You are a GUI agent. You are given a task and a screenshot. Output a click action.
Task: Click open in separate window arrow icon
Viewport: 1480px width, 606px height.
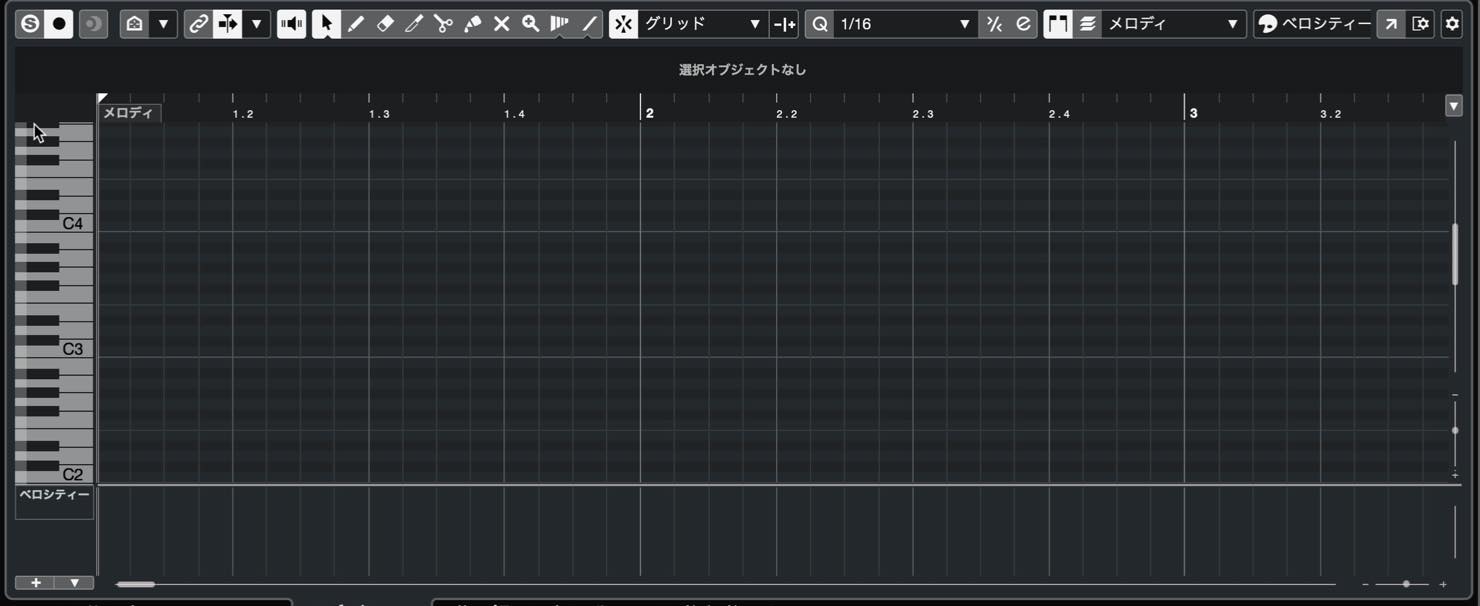(1391, 24)
